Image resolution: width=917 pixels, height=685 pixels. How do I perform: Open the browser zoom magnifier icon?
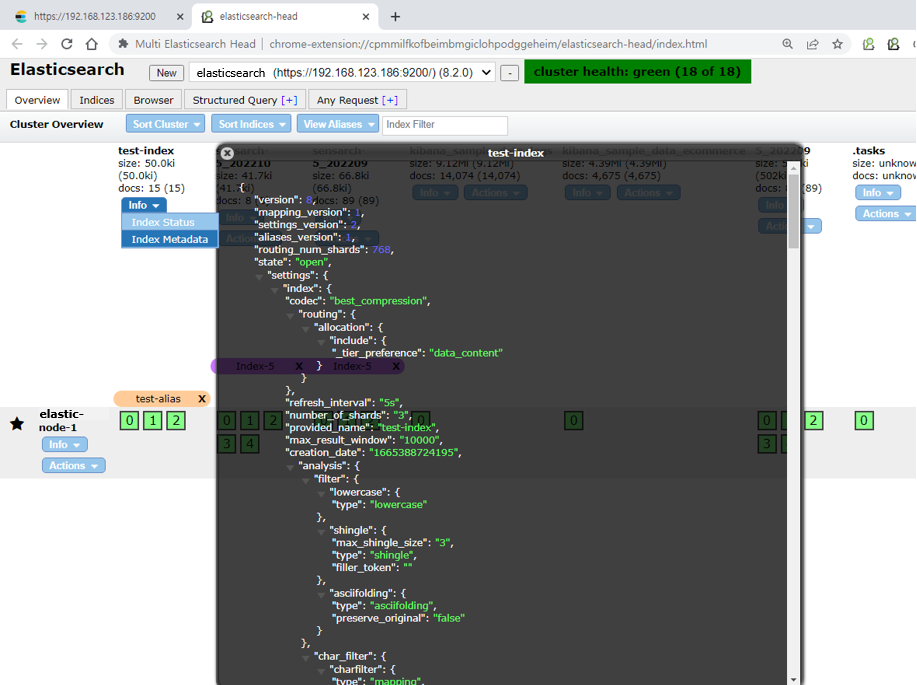tap(788, 44)
